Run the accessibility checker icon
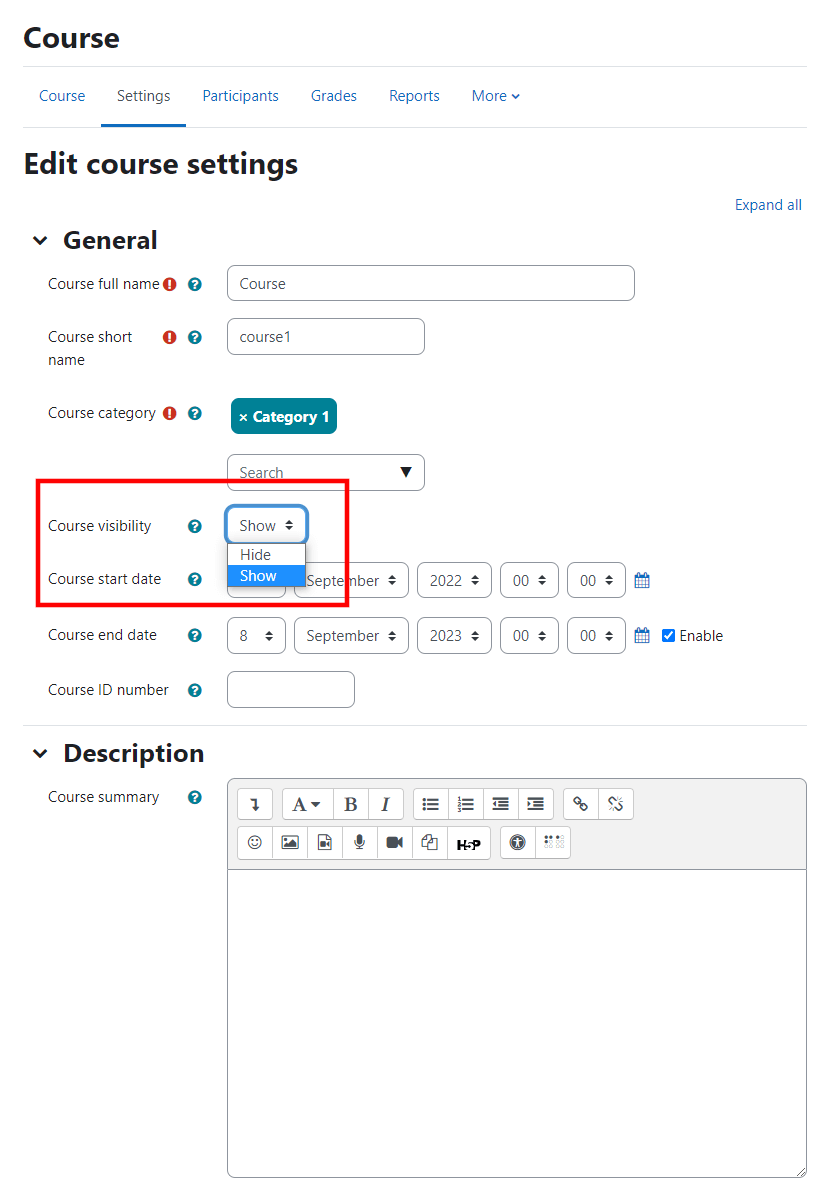This screenshot has width=829, height=1188. pos(517,842)
